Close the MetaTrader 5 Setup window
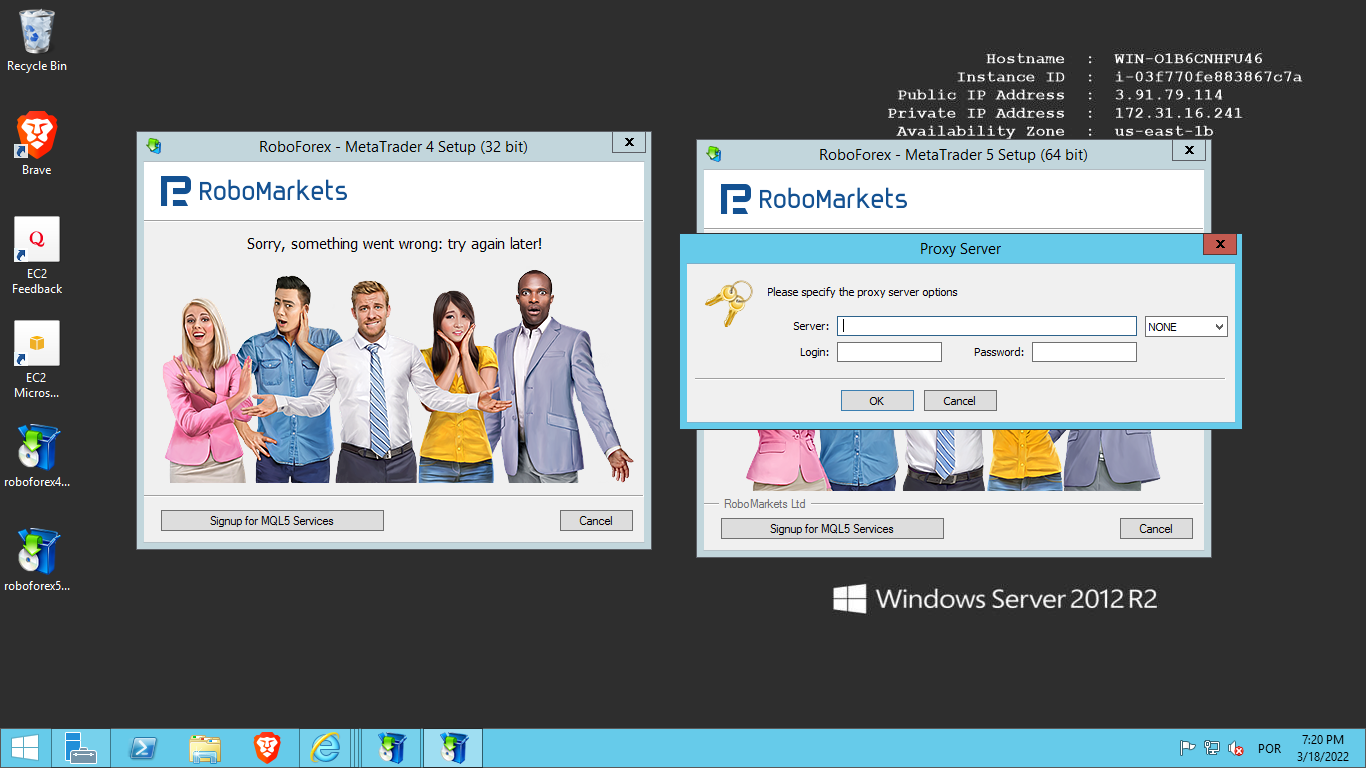The width and height of the screenshot is (1366, 768). click(1189, 151)
